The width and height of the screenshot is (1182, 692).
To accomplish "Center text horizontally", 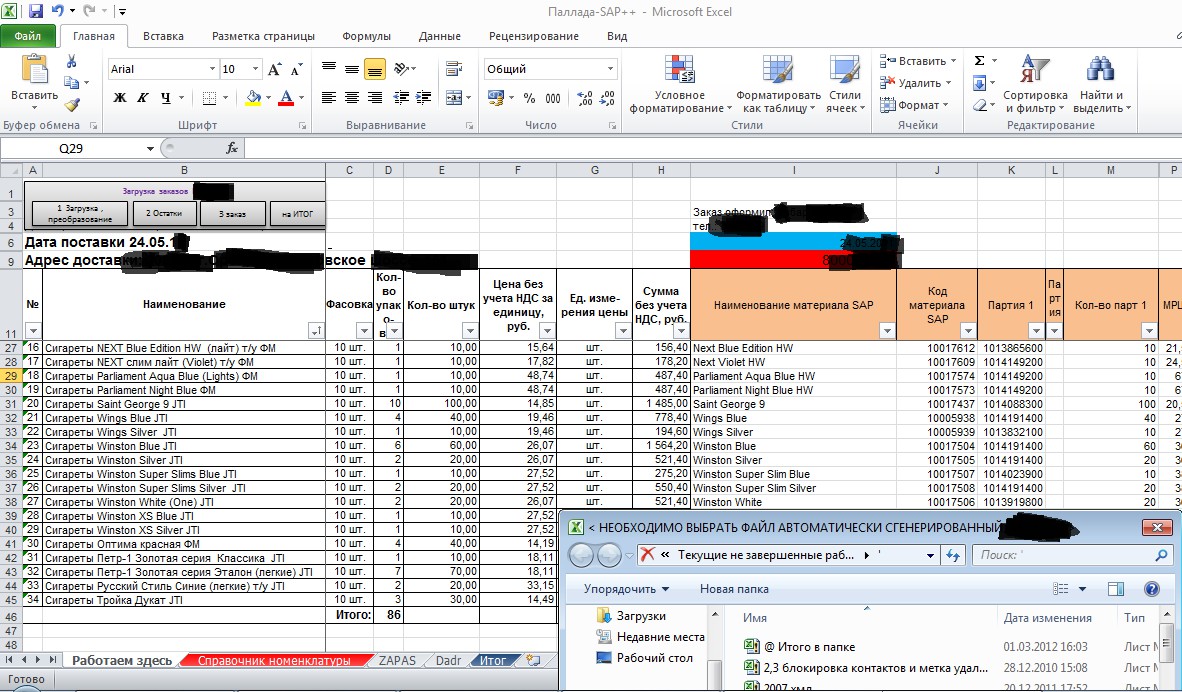I will [352, 98].
